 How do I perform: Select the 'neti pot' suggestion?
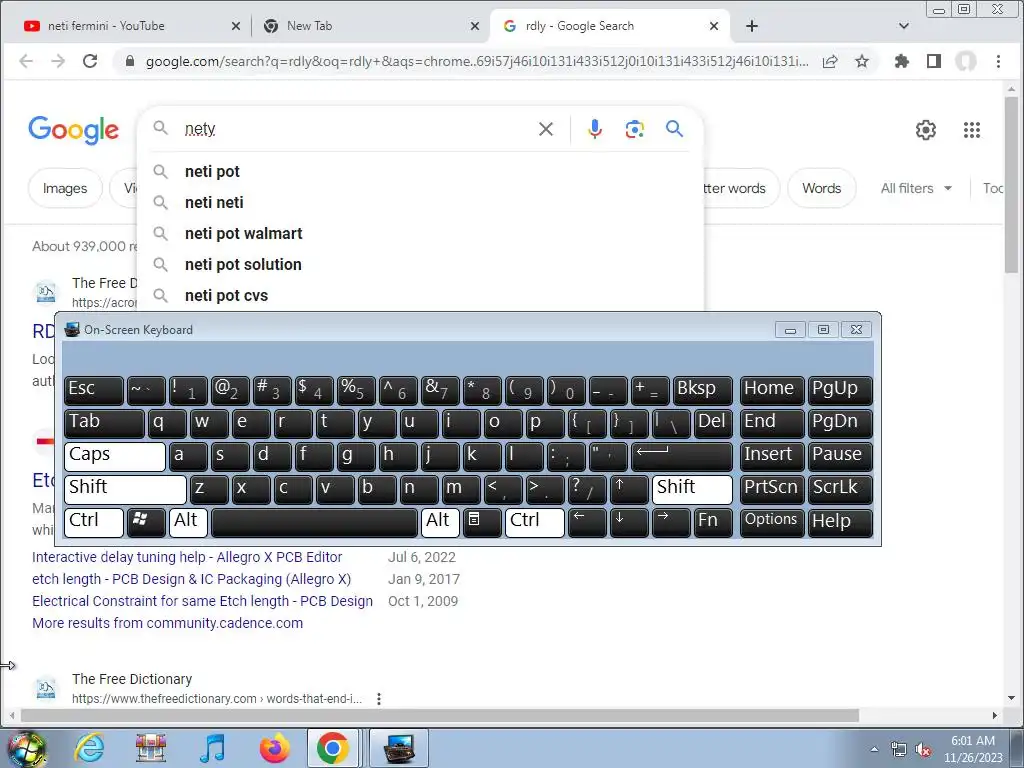(x=420, y=172)
